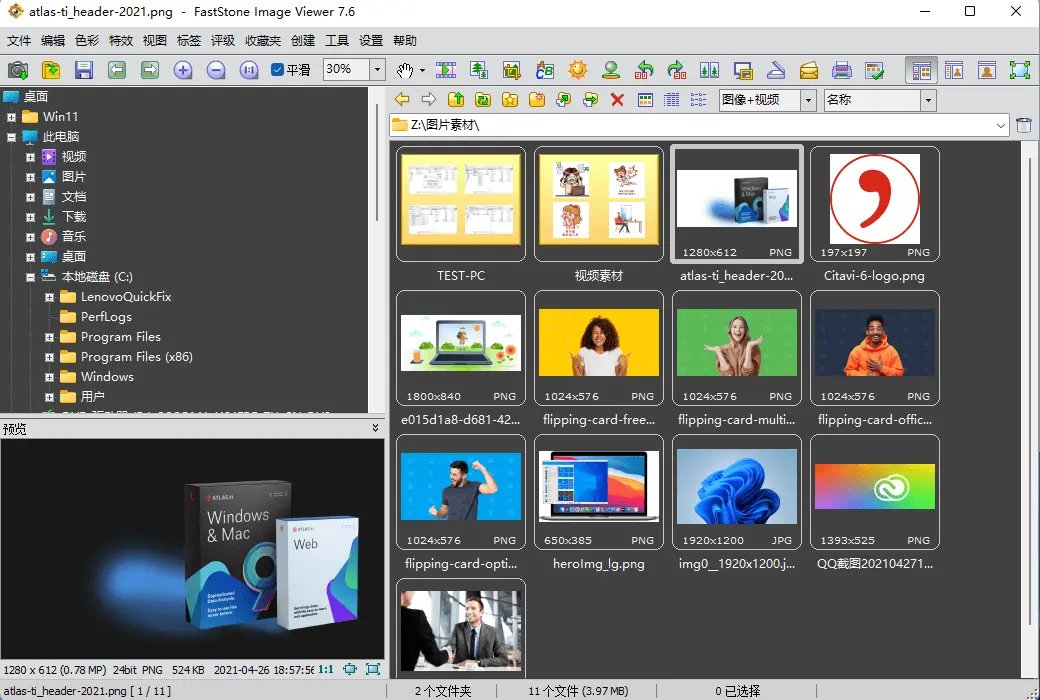
Task: Rotate right 90 degrees icon
Action: point(677,70)
